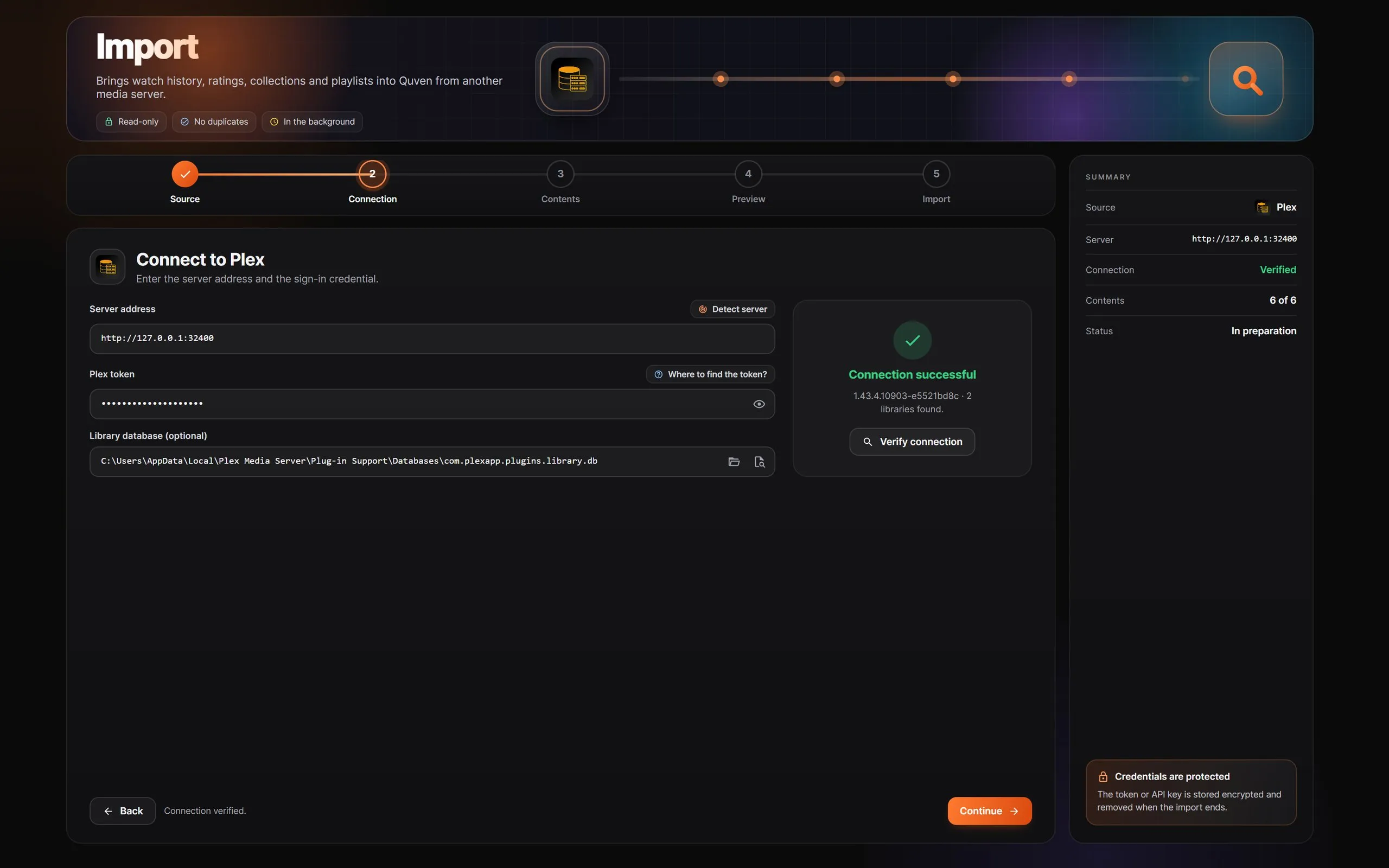Click the search file icon in database field
Image resolution: width=1389 pixels, height=868 pixels.
tap(759, 462)
